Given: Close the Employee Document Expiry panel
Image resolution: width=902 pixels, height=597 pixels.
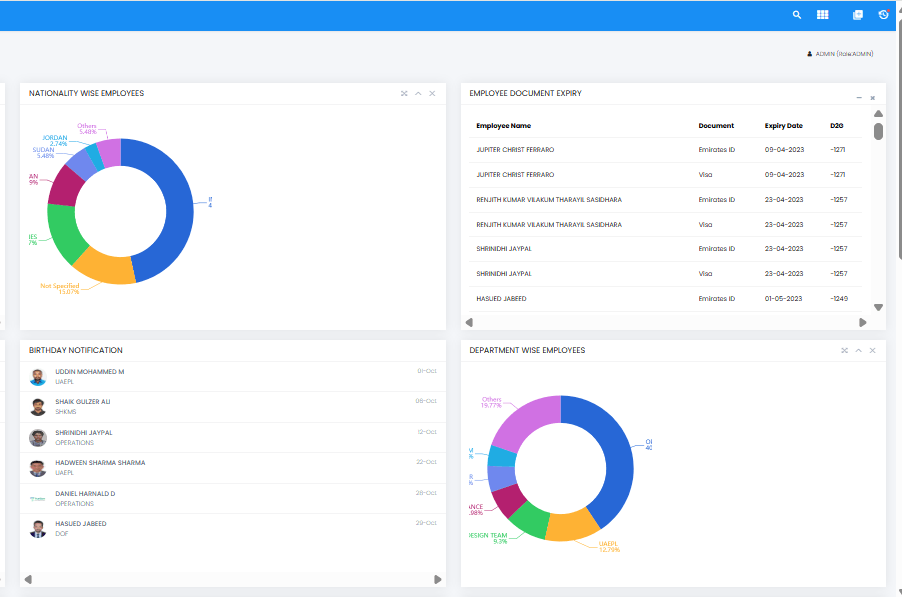Looking at the screenshot, I should coord(873,98).
